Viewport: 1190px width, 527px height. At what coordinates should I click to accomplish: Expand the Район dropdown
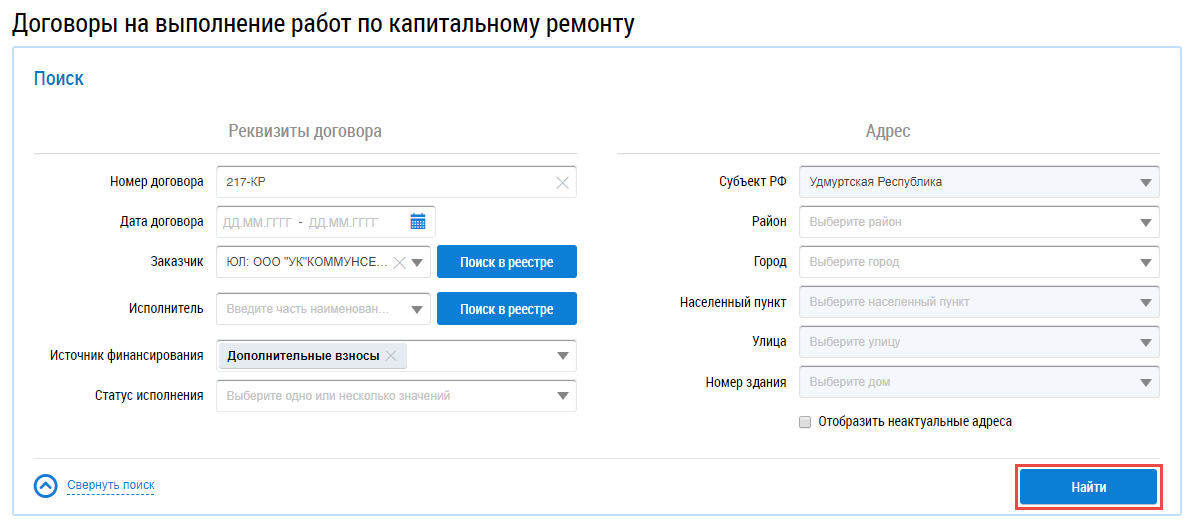click(x=1145, y=222)
